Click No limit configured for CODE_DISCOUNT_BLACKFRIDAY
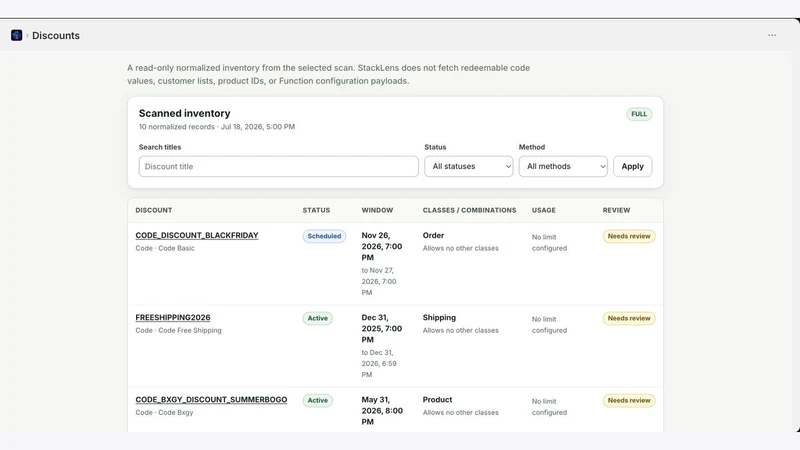Viewport: 800px width, 450px height. [549, 242]
